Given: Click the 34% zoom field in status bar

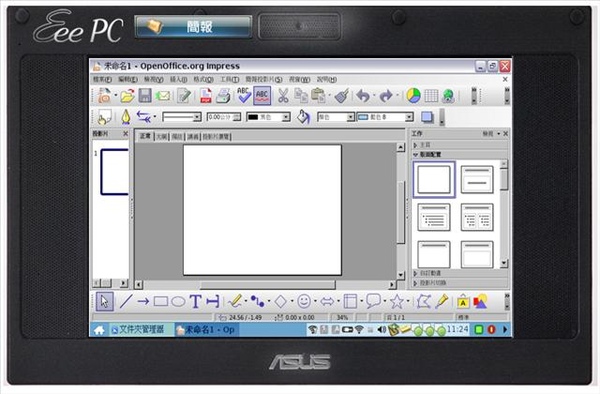Looking at the screenshot, I should coord(342,317).
